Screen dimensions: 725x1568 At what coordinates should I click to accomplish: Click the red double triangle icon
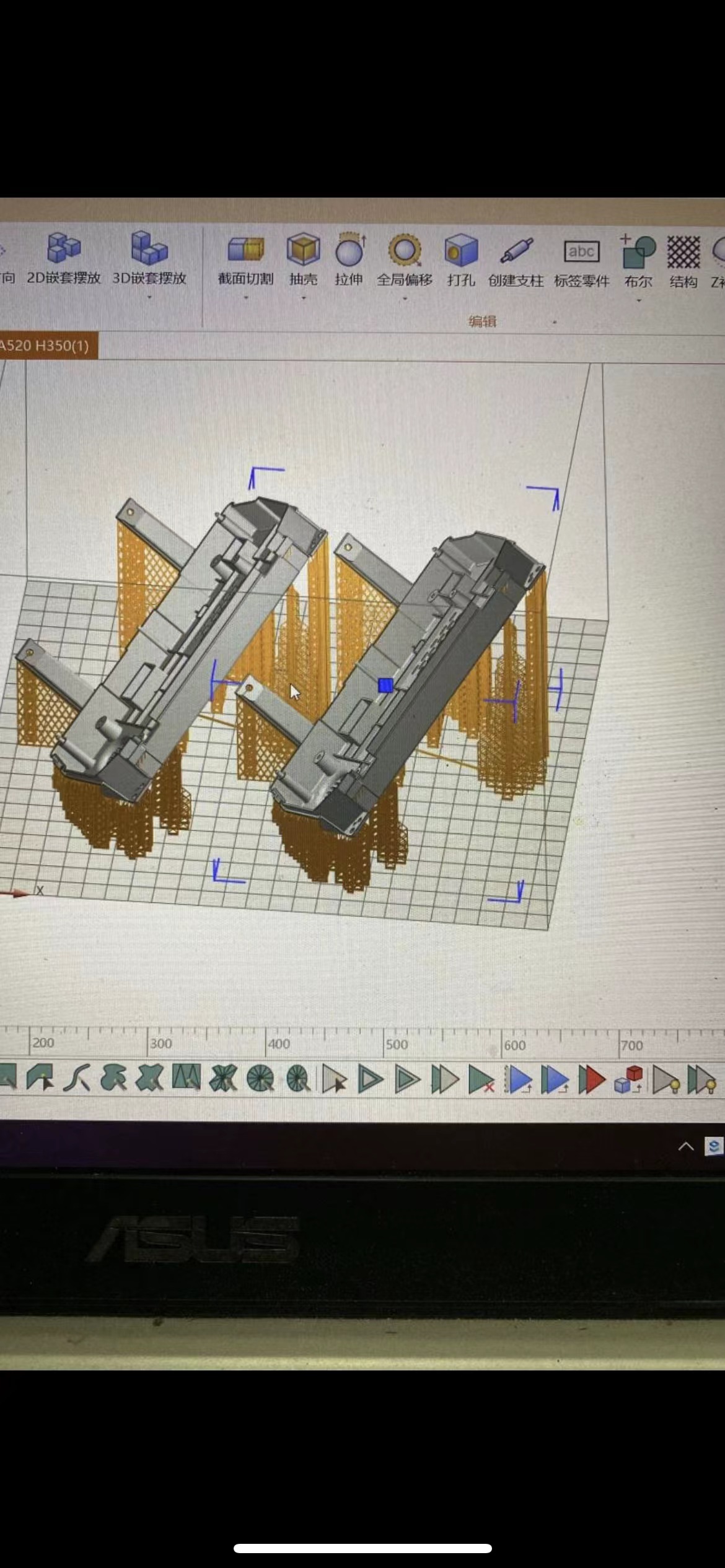tap(592, 1080)
